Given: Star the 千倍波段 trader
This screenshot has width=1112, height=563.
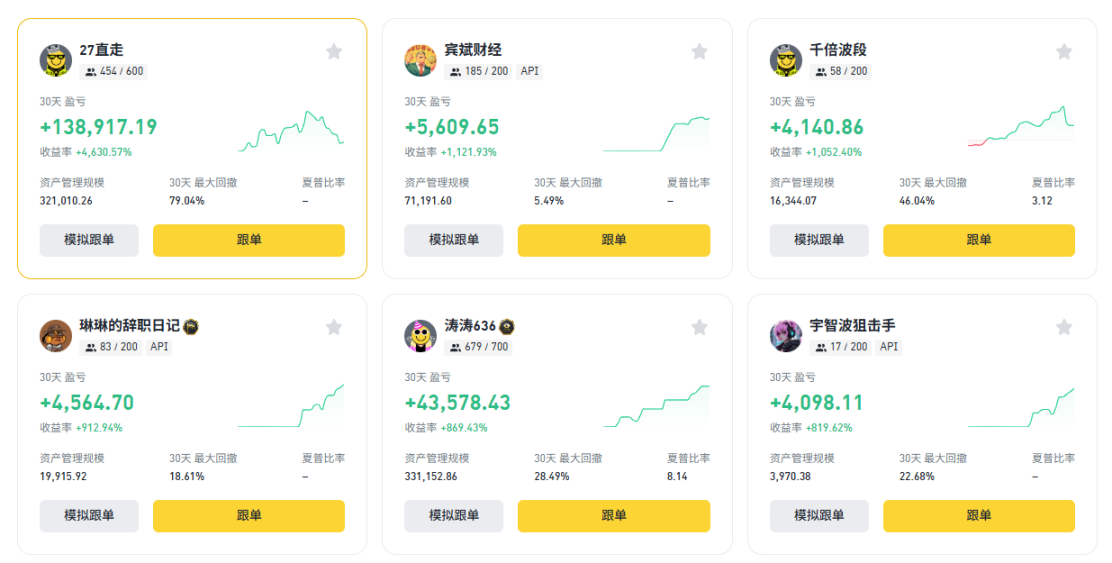Looking at the screenshot, I should coord(1064,51).
